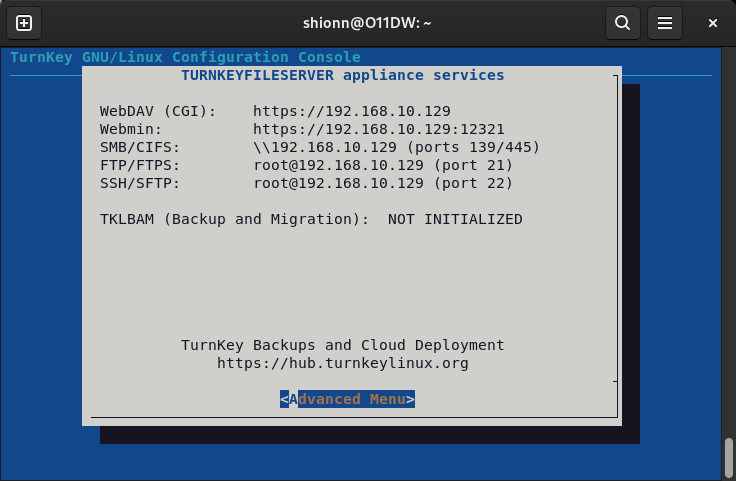Click the terminal scrollbar thumb
This screenshot has height=481, width=736.
[728, 458]
